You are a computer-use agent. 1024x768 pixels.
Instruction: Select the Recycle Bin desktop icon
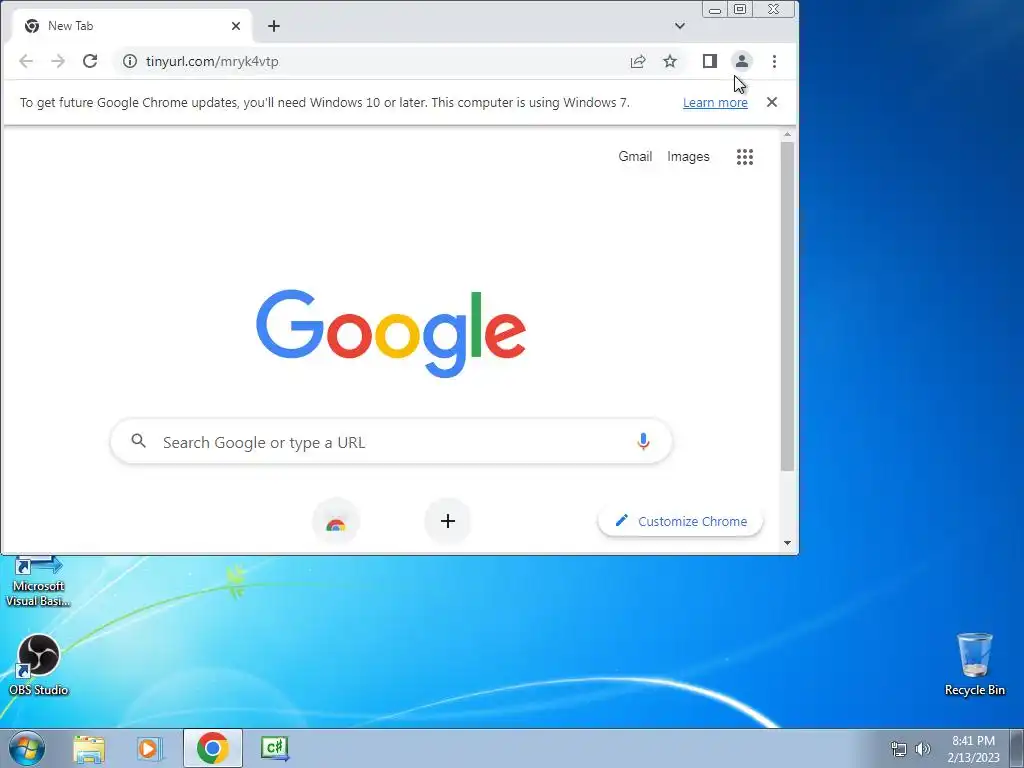coord(975,664)
